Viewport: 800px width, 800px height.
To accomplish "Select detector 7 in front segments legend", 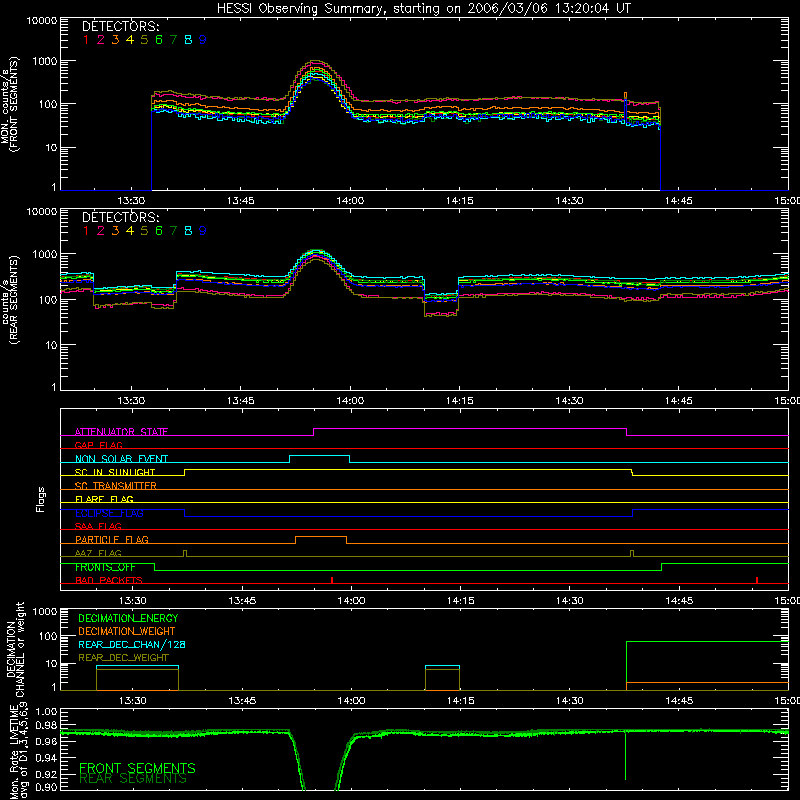I will [x=173, y=40].
